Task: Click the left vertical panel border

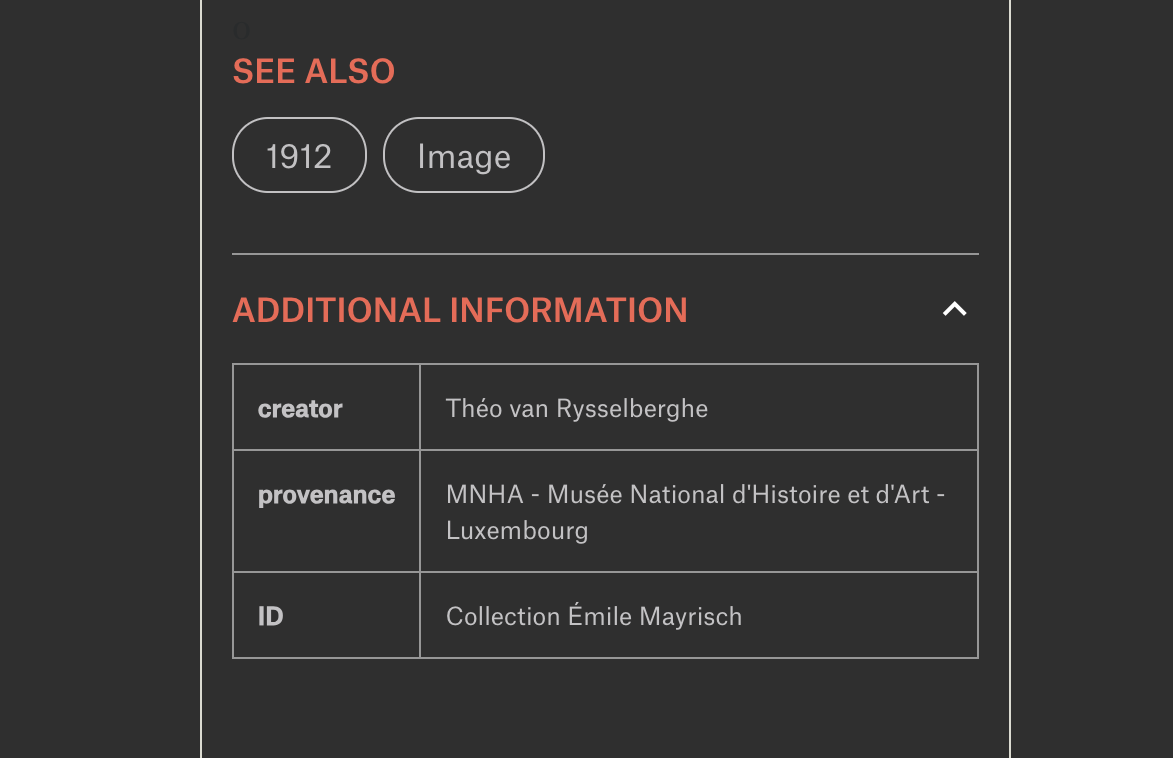Action: [201, 379]
